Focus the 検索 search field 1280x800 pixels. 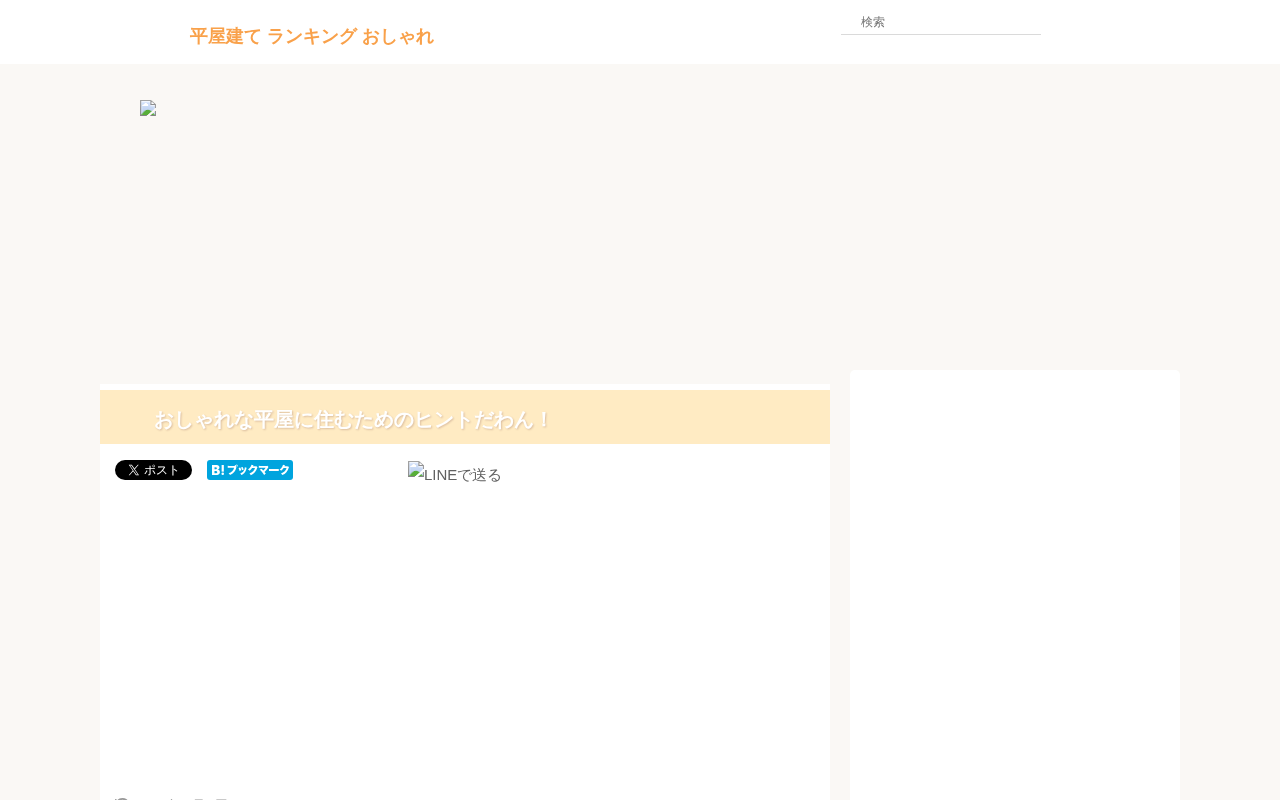pyautogui.click(x=941, y=22)
